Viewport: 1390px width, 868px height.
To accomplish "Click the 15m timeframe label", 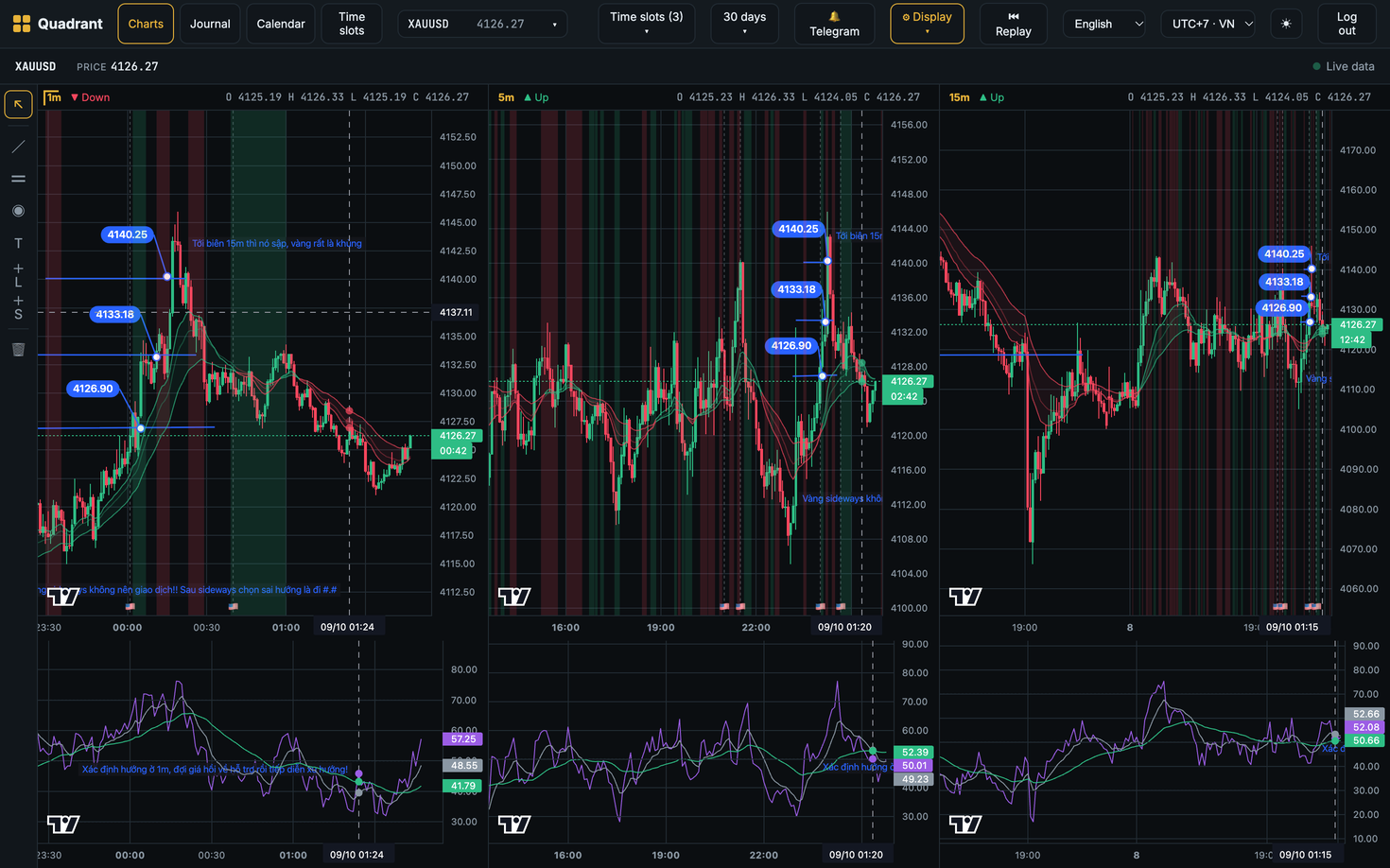I will pyautogui.click(x=959, y=97).
